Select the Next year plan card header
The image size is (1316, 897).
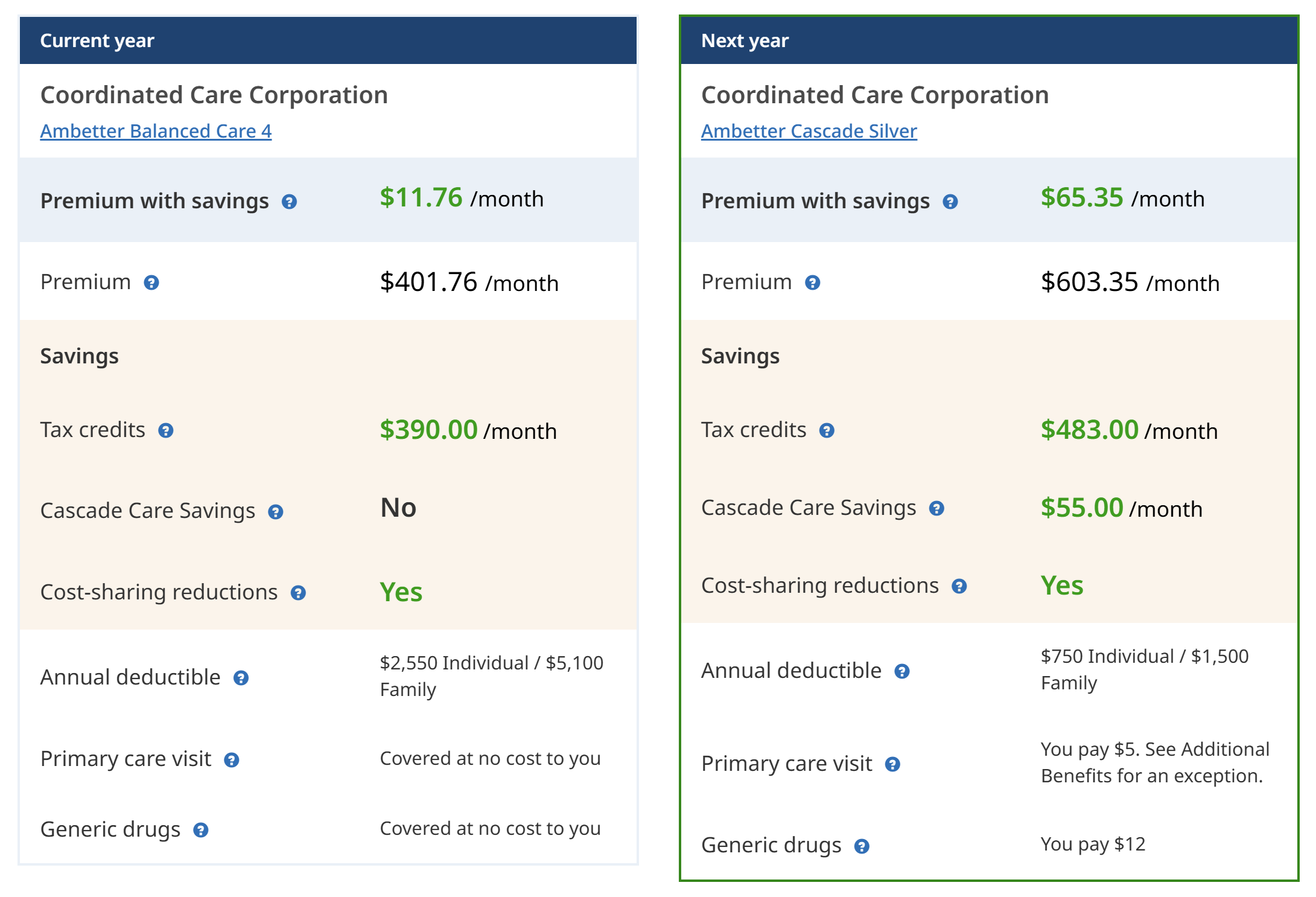tap(988, 40)
